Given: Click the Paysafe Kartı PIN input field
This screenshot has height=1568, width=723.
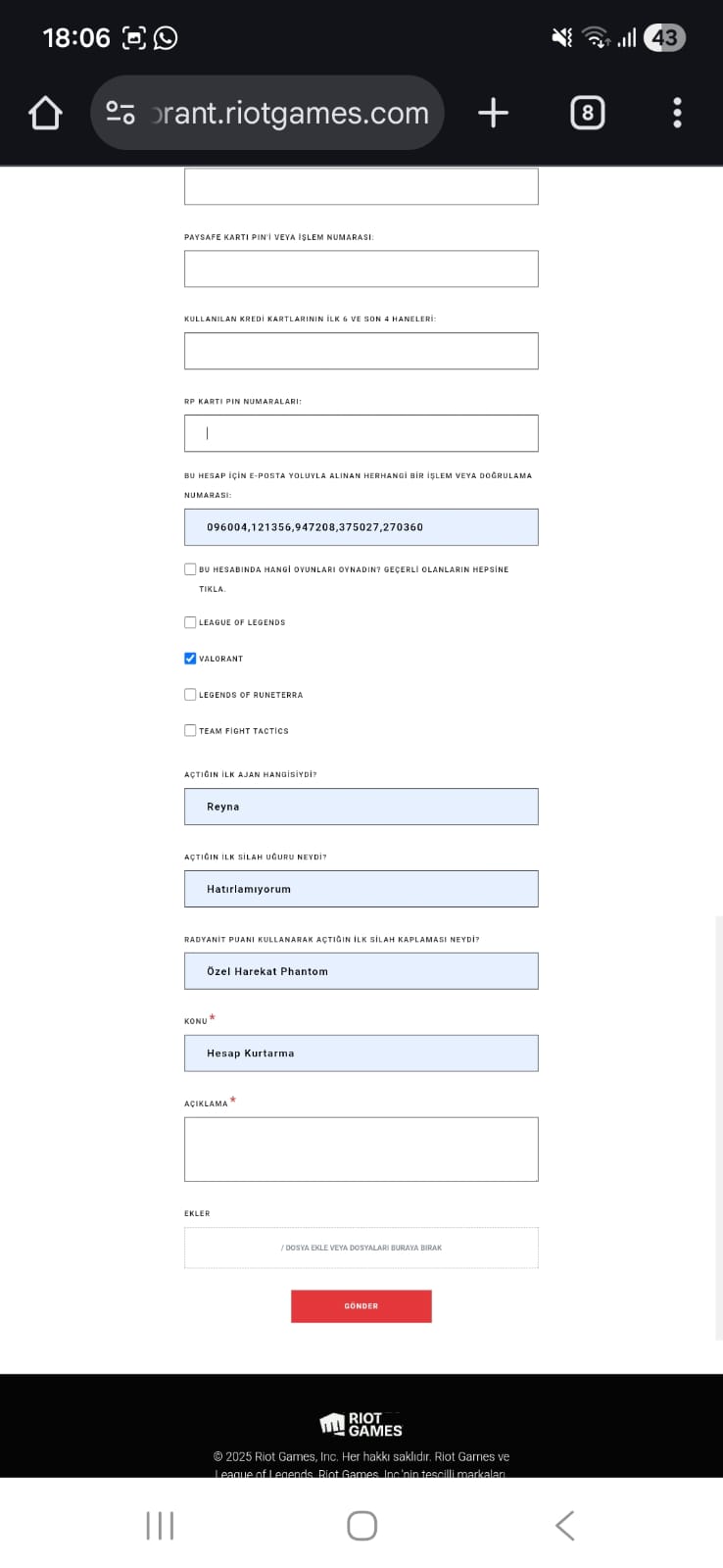Looking at the screenshot, I should point(361,269).
